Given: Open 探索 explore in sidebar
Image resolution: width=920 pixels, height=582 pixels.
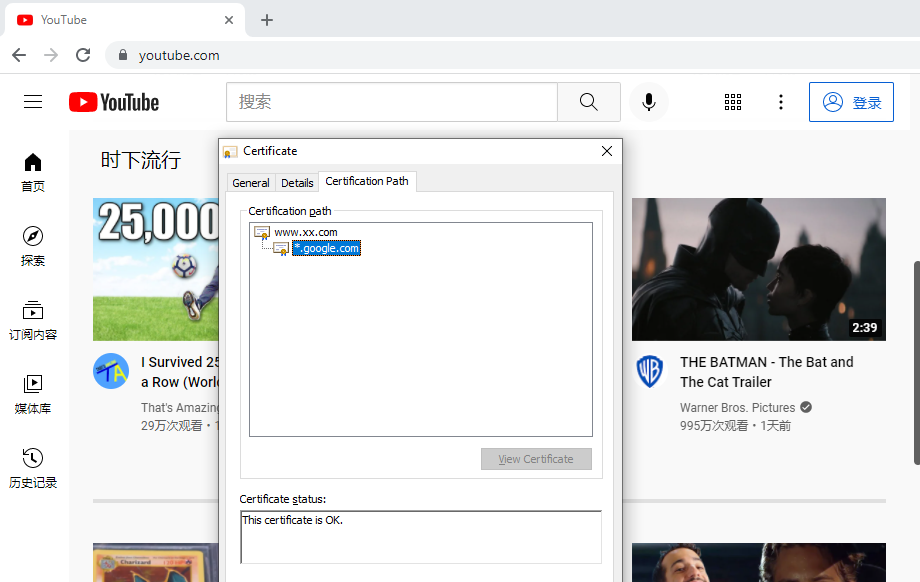Looking at the screenshot, I should (33, 246).
